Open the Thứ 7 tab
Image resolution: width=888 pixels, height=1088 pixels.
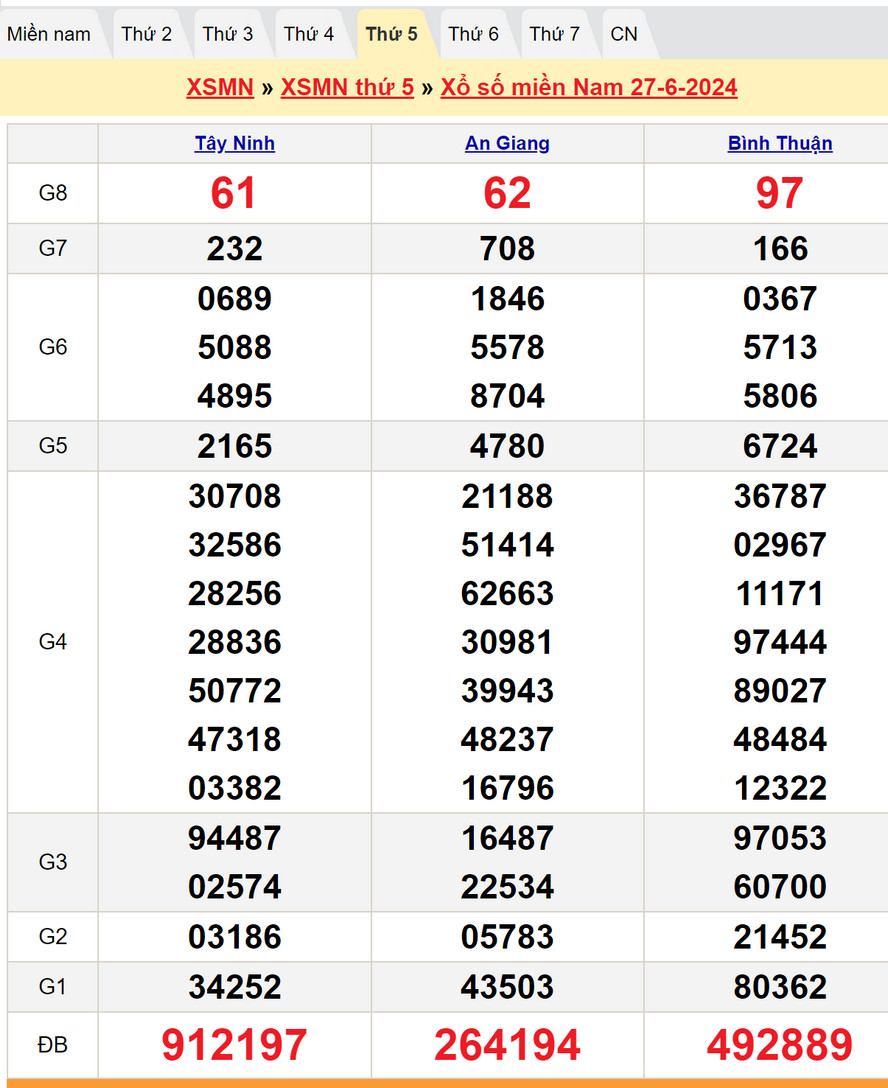pyautogui.click(x=554, y=34)
